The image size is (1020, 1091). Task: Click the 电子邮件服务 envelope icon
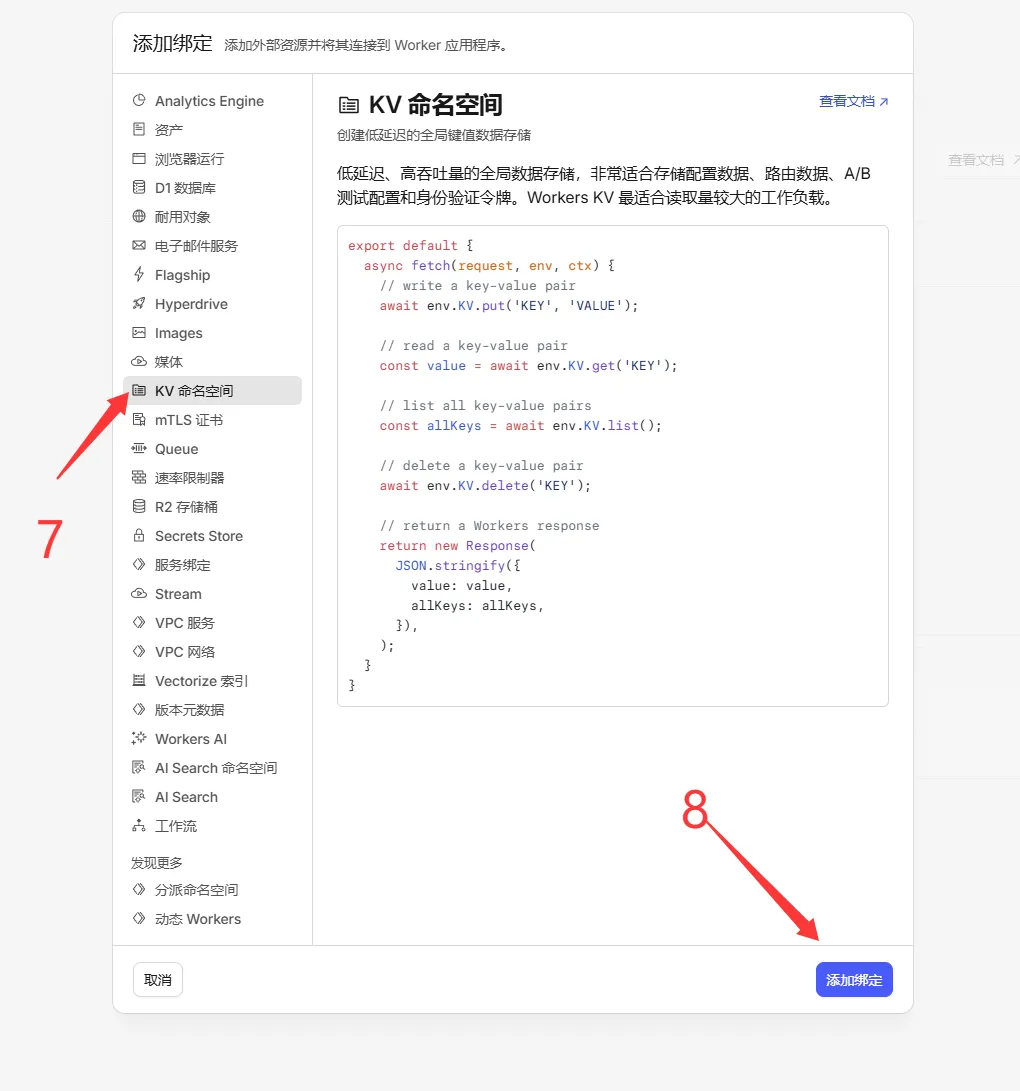tap(139, 246)
